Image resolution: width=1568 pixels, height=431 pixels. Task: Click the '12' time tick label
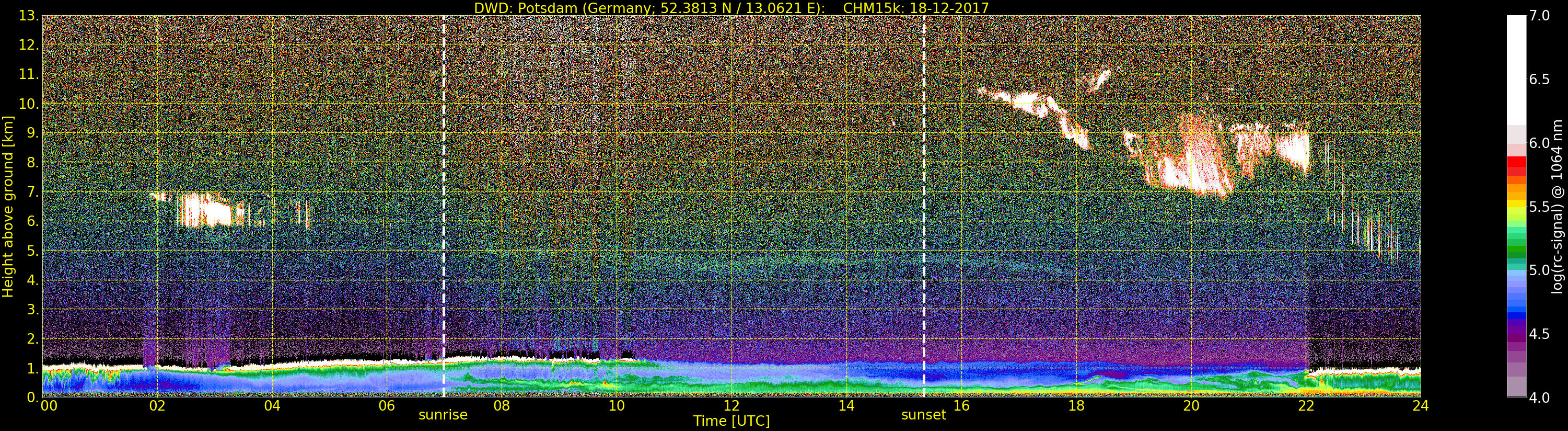coord(731,406)
